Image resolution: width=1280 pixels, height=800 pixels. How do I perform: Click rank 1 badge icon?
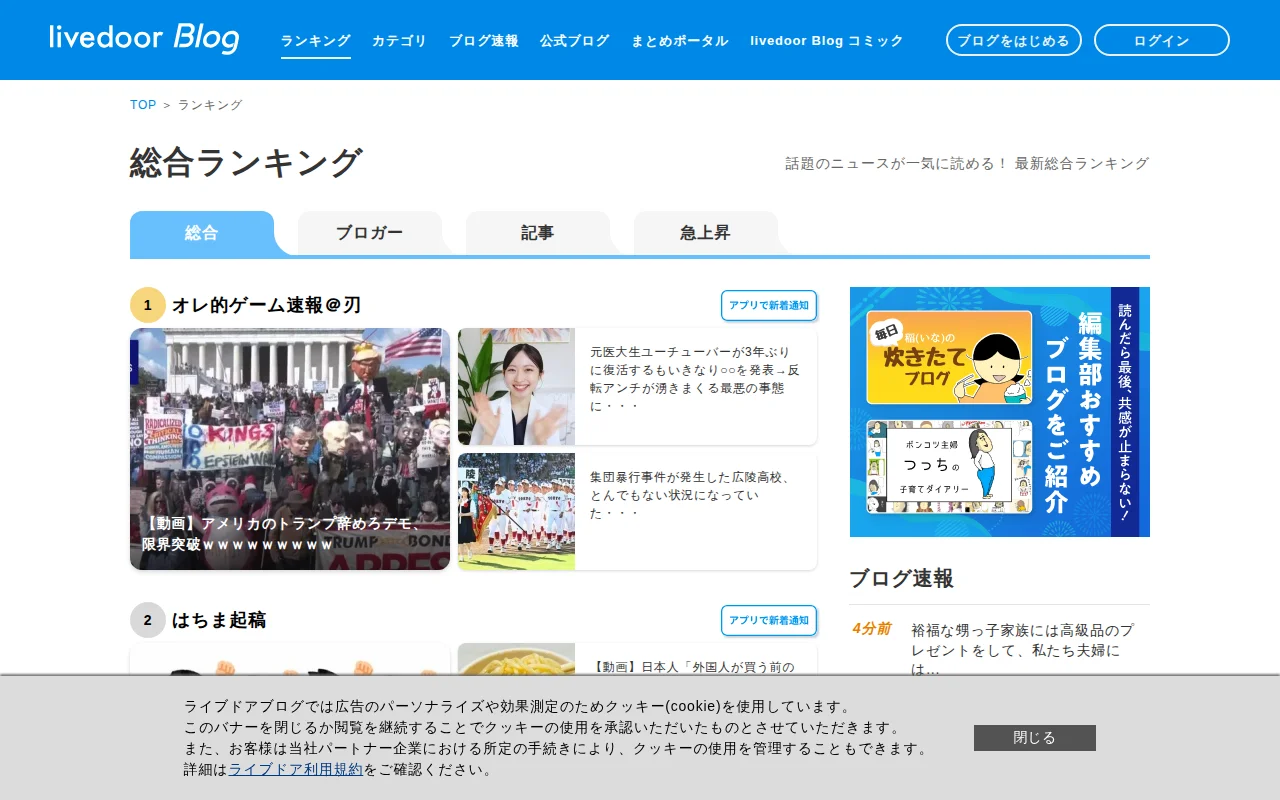pos(148,305)
